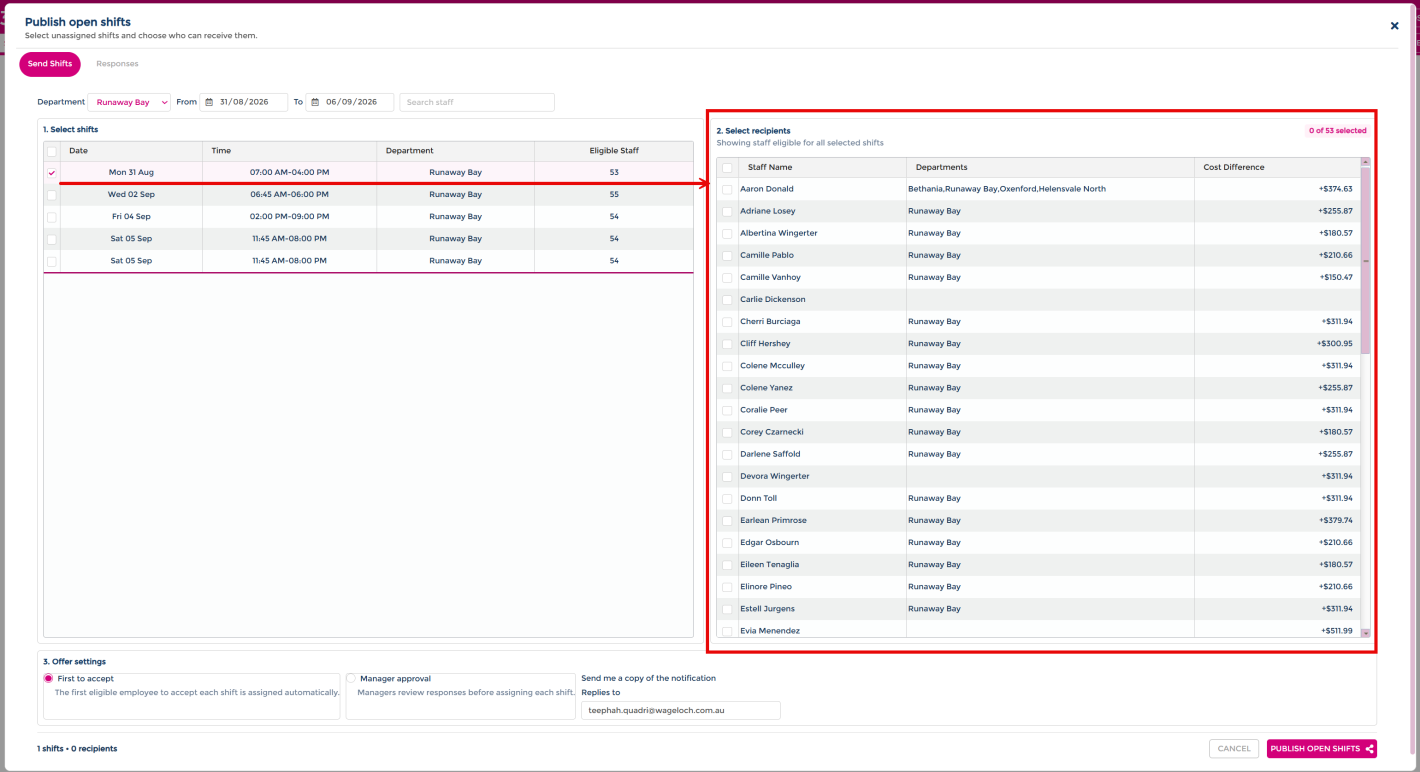Toggle the select-all recipients header checkbox

click(727, 167)
